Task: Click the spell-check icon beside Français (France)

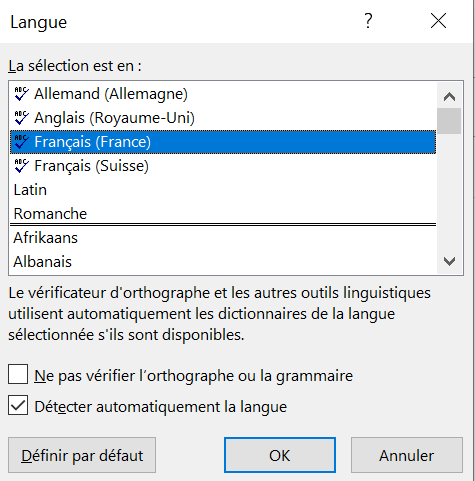Action: pyautogui.click(x=21, y=142)
